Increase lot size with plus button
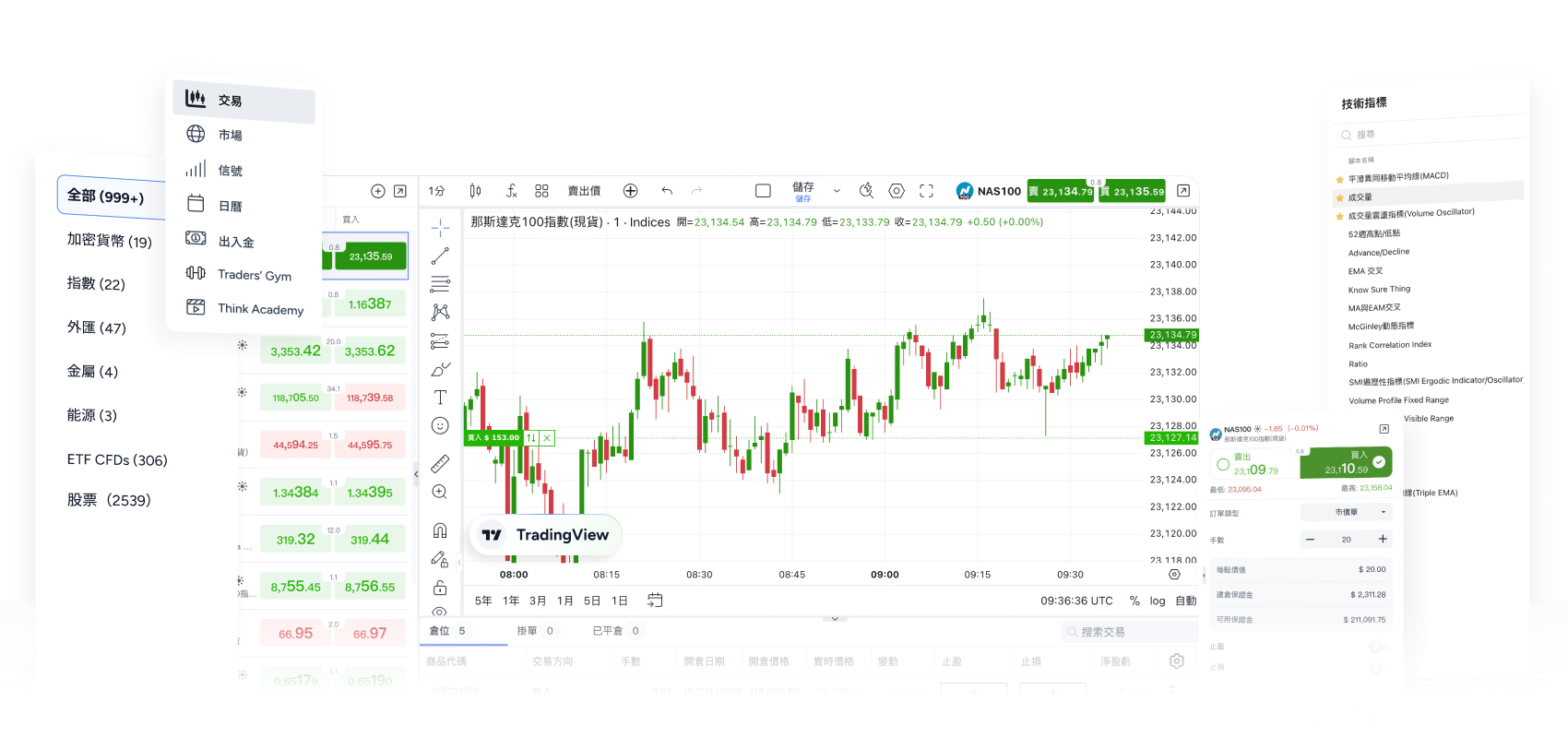This screenshot has height=738, width=1568. (x=1383, y=539)
